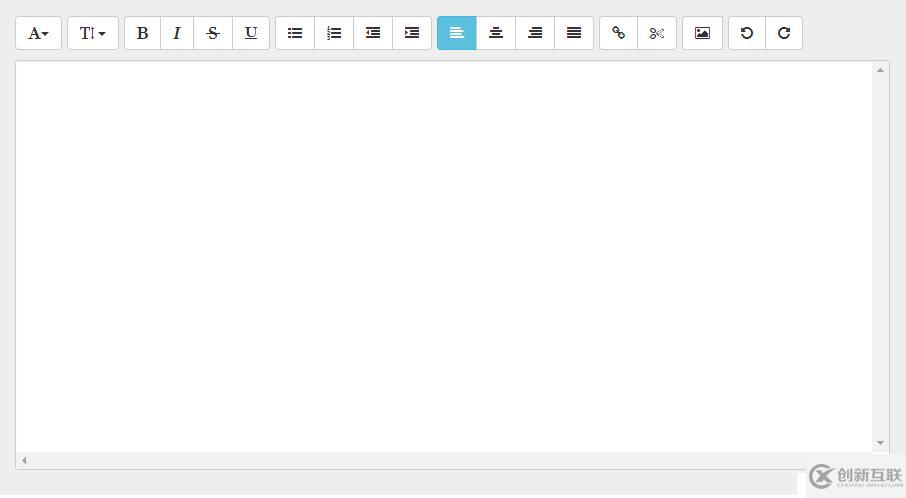906x498 pixels.
Task: Increase indent of the paragraph
Action: click(412, 34)
